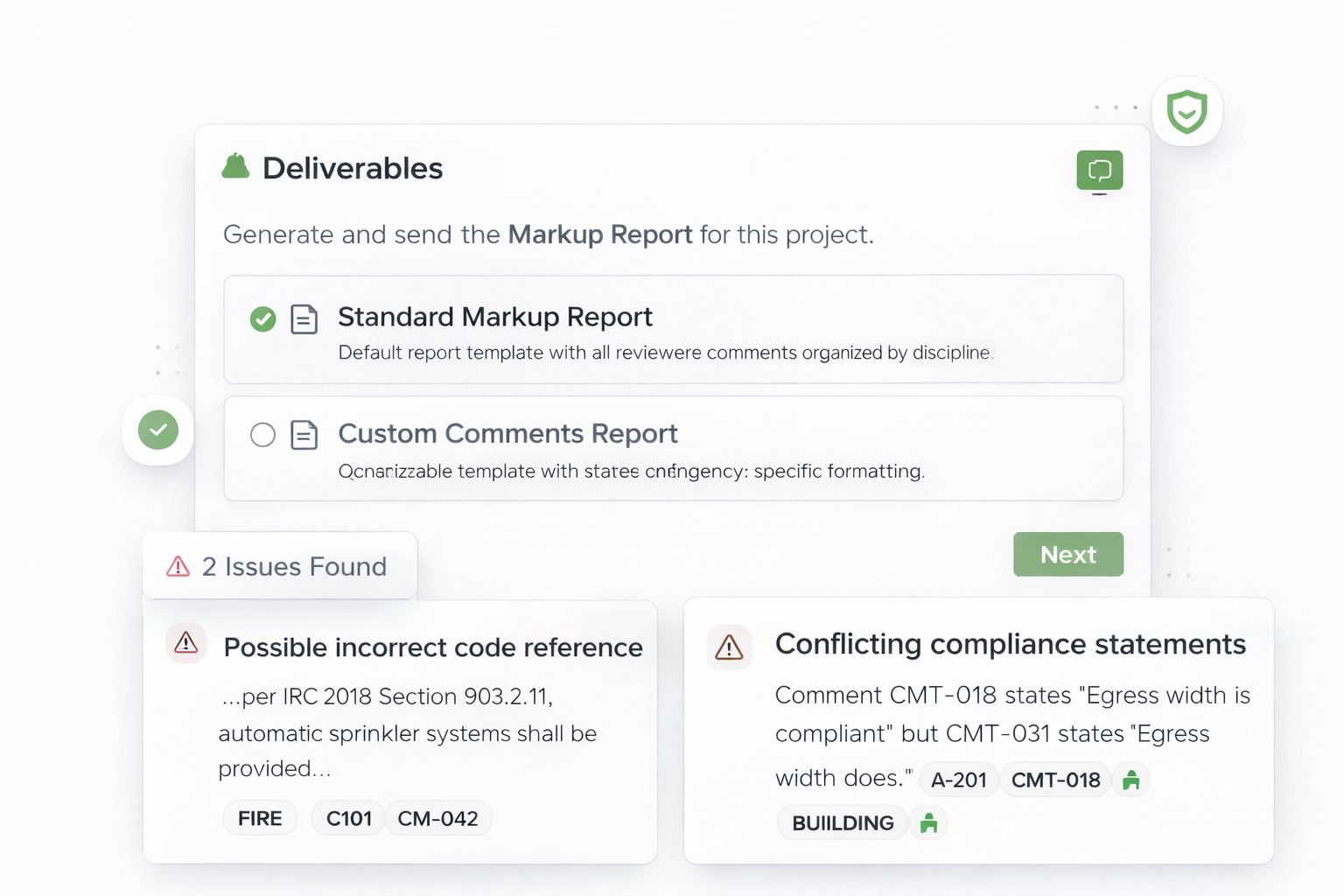The width and height of the screenshot is (1344, 896).
Task: Click the Standard Markup Report document icon
Action: coord(304,319)
